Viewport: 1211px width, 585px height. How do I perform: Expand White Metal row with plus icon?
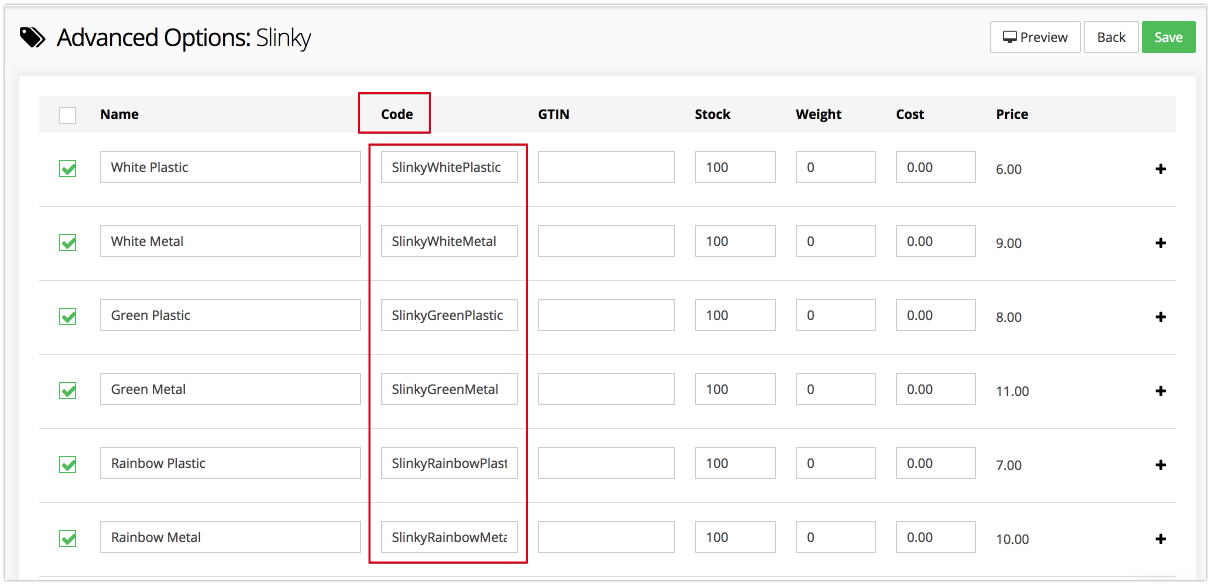pyautogui.click(x=1161, y=243)
